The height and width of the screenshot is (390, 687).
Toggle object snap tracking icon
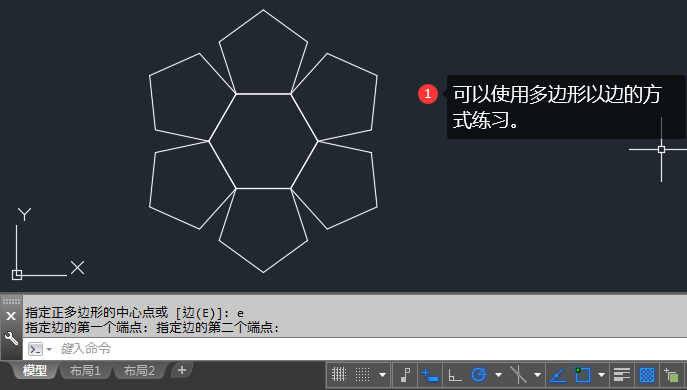click(558, 375)
